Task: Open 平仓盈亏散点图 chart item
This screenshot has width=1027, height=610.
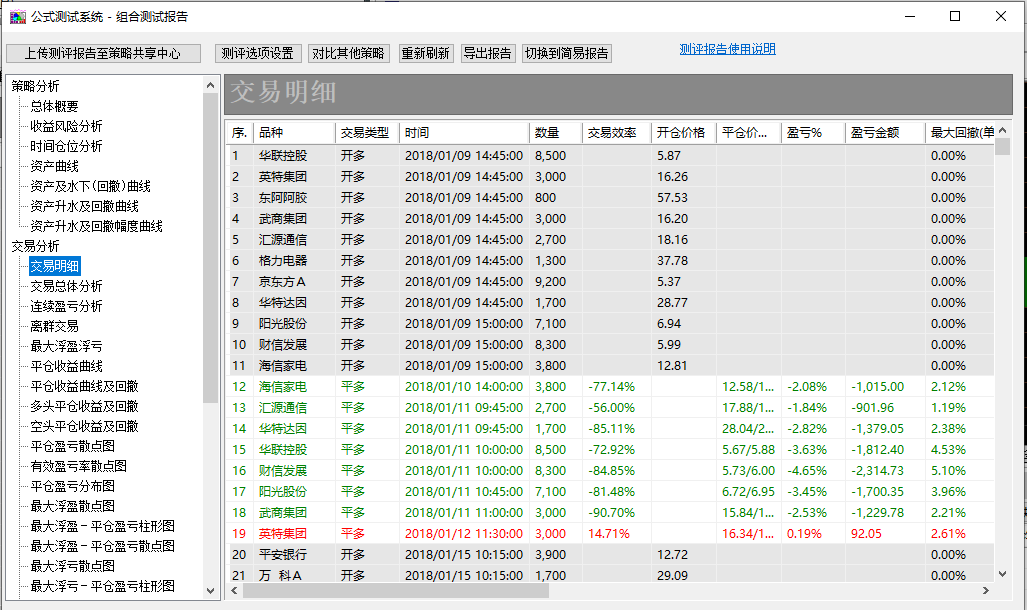Action: point(72,446)
